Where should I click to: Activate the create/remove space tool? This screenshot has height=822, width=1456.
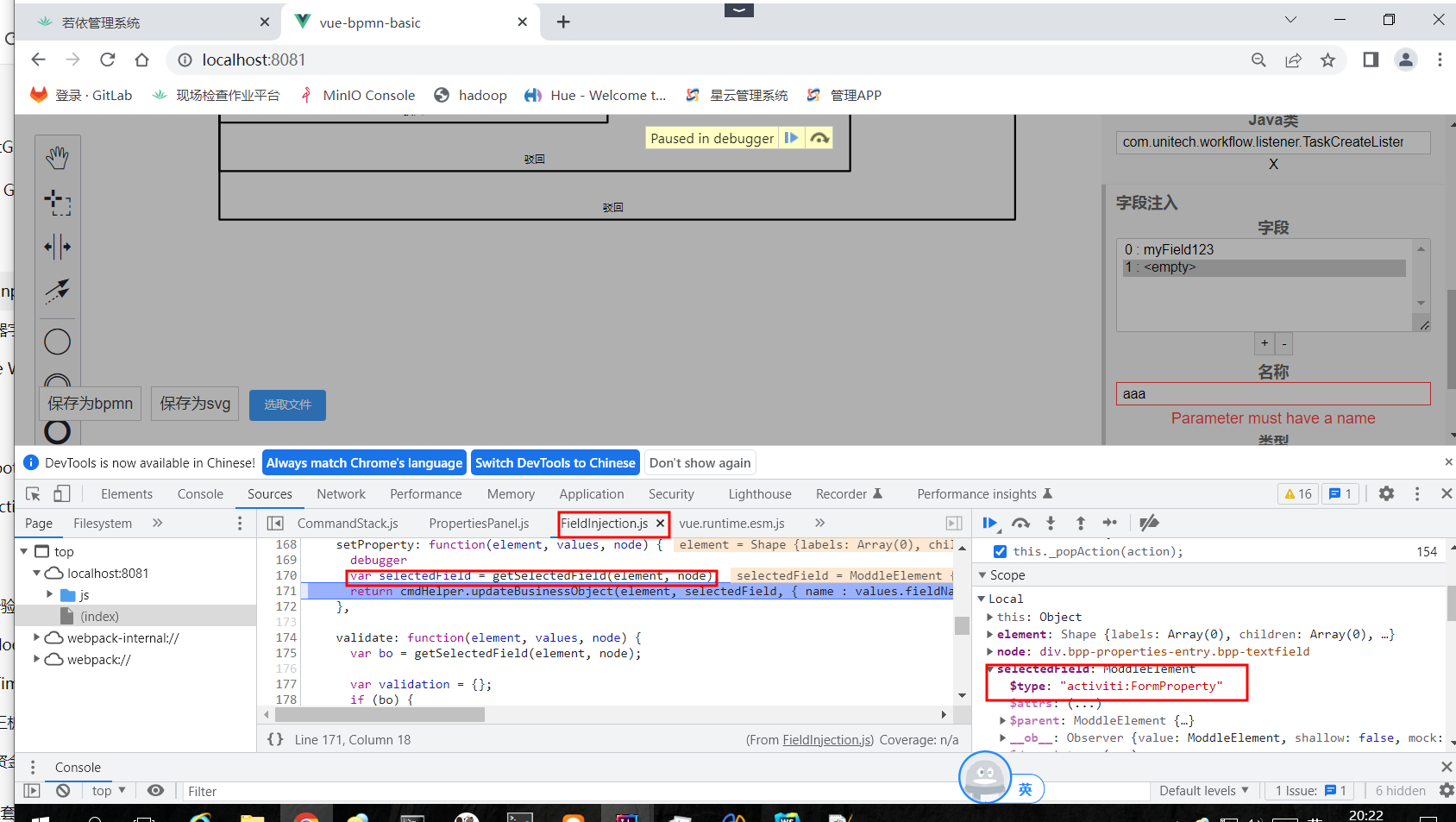coord(57,247)
